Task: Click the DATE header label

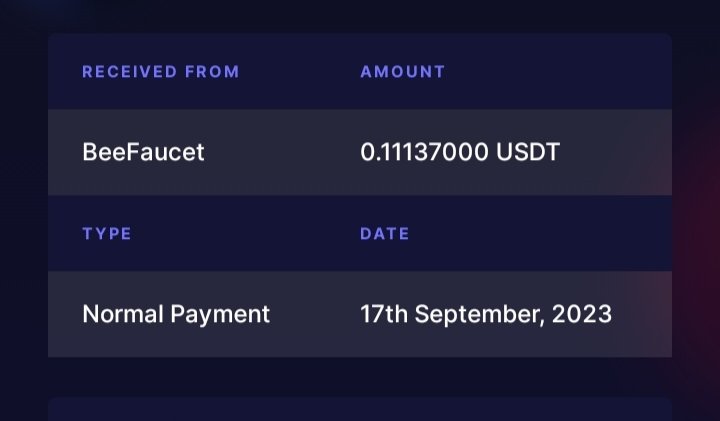Action: pos(384,234)
